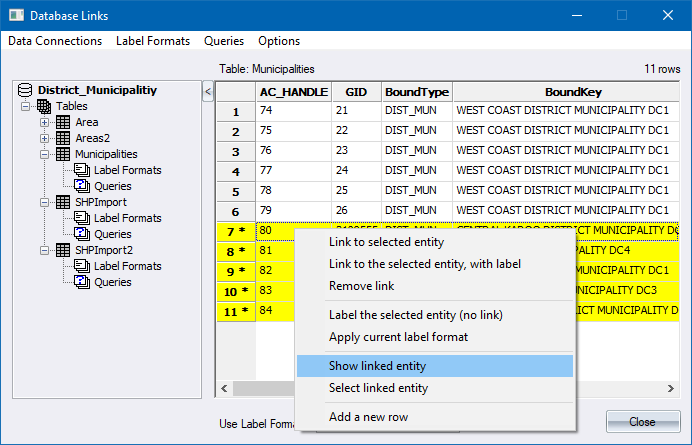Click the Municipalities table icon

[x=63, y=154]
